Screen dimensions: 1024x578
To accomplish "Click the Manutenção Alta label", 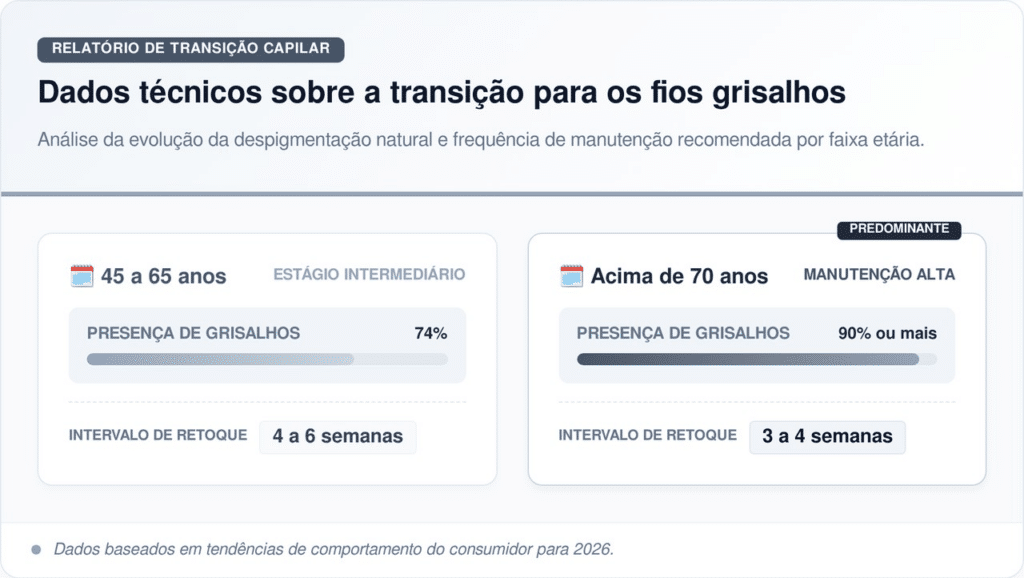I will coord(879,275).
